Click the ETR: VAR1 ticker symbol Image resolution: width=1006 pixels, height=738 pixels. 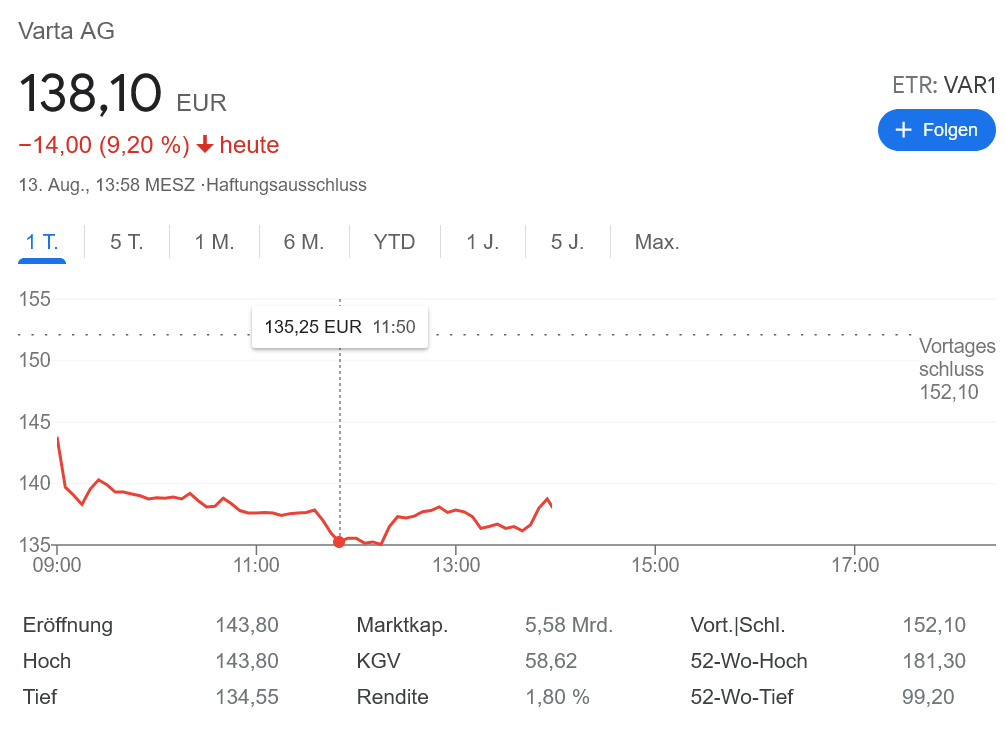click(944, 85)
